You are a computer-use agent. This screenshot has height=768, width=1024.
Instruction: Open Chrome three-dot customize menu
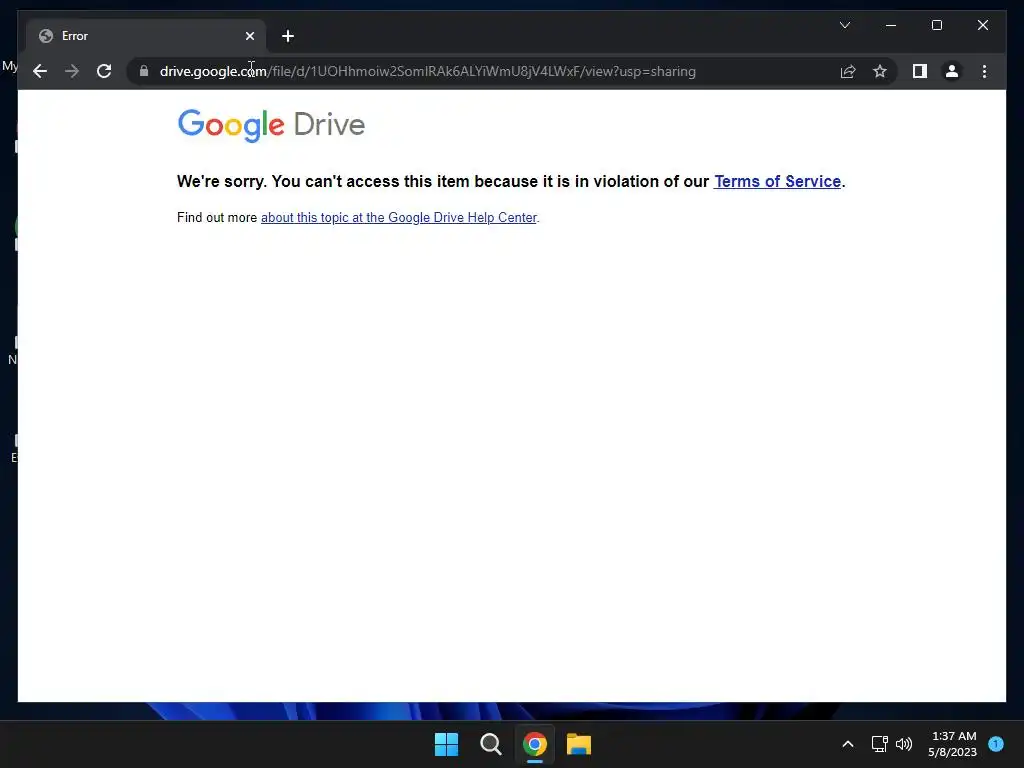[984, 71]
